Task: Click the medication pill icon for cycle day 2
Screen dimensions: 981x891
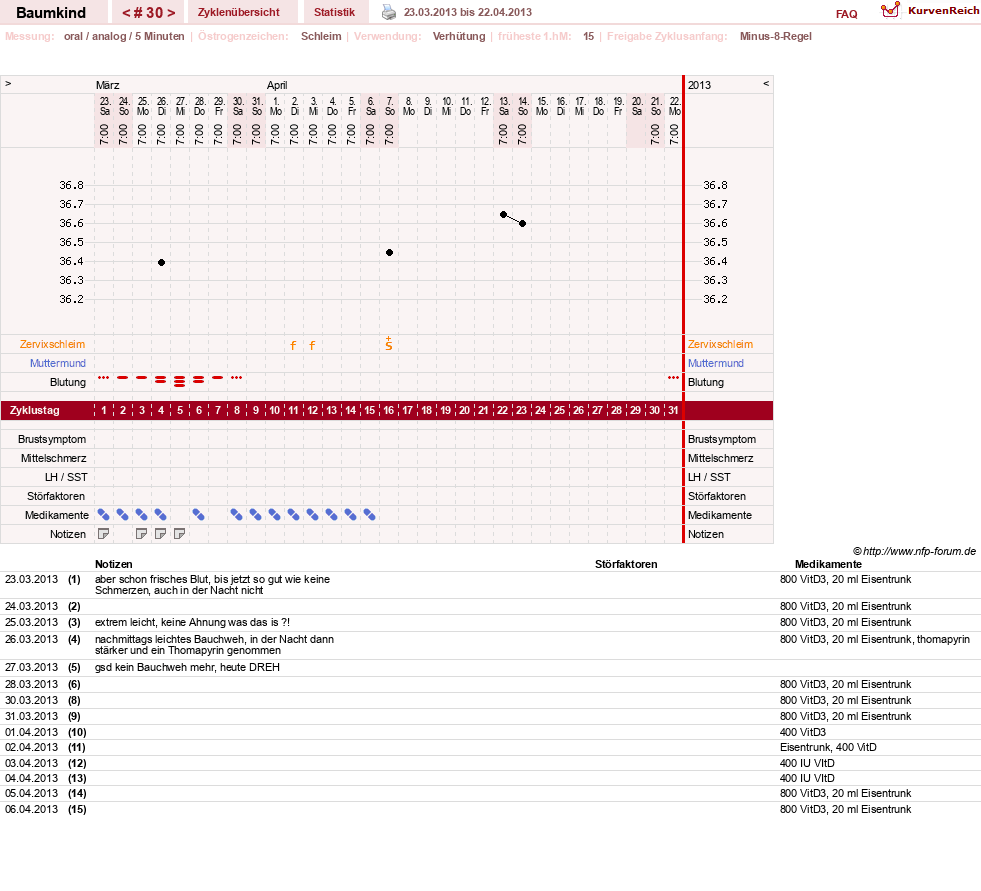Action: [x=123, y=515]
